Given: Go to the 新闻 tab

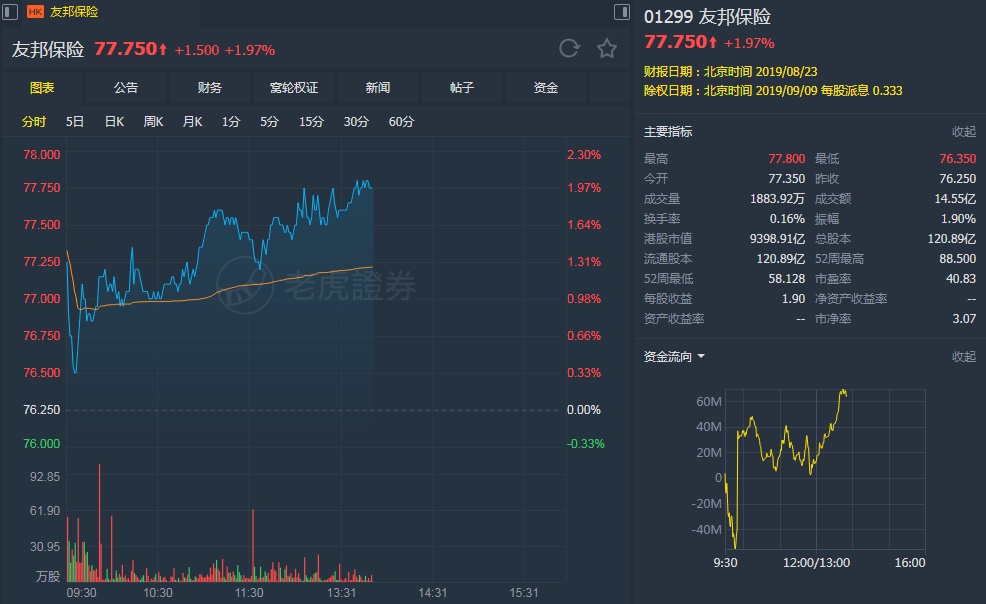Looking at the screenshot, I should coord(378,88).
